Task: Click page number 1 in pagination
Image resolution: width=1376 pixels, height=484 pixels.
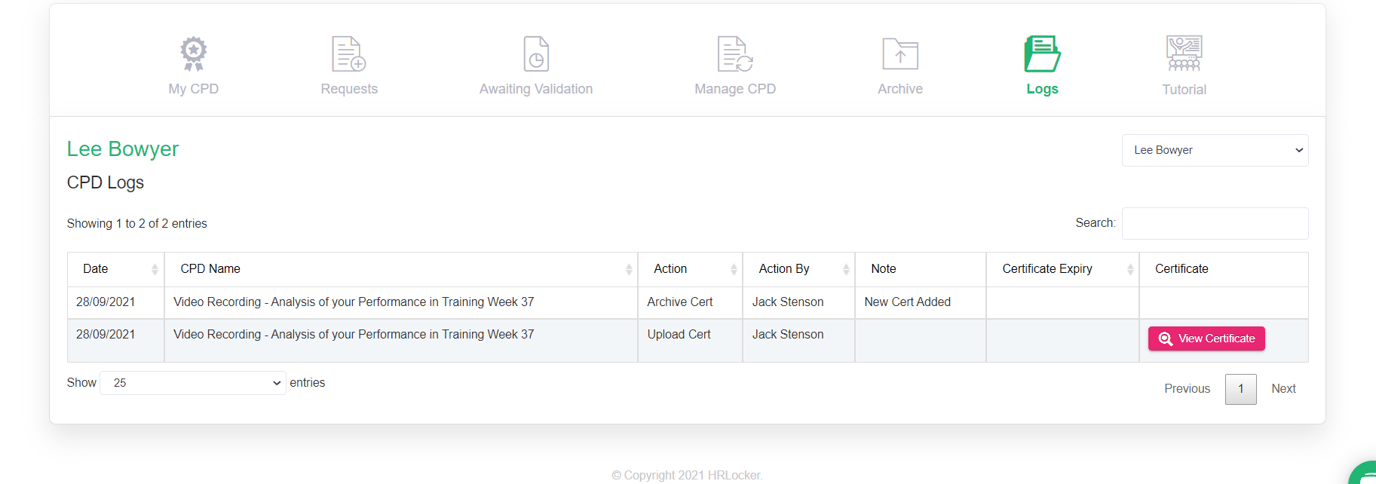Action: point(1240,389)
